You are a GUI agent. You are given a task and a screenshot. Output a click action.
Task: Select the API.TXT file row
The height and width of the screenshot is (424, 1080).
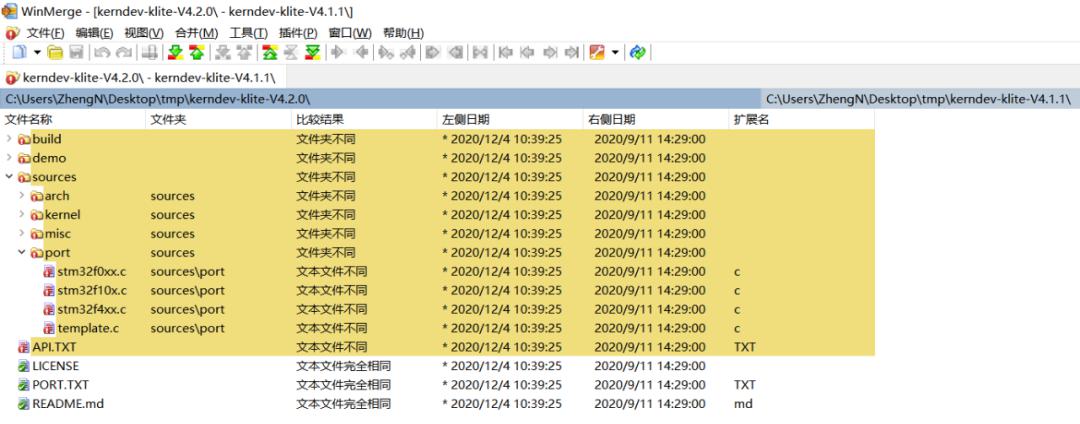[437, 347]
